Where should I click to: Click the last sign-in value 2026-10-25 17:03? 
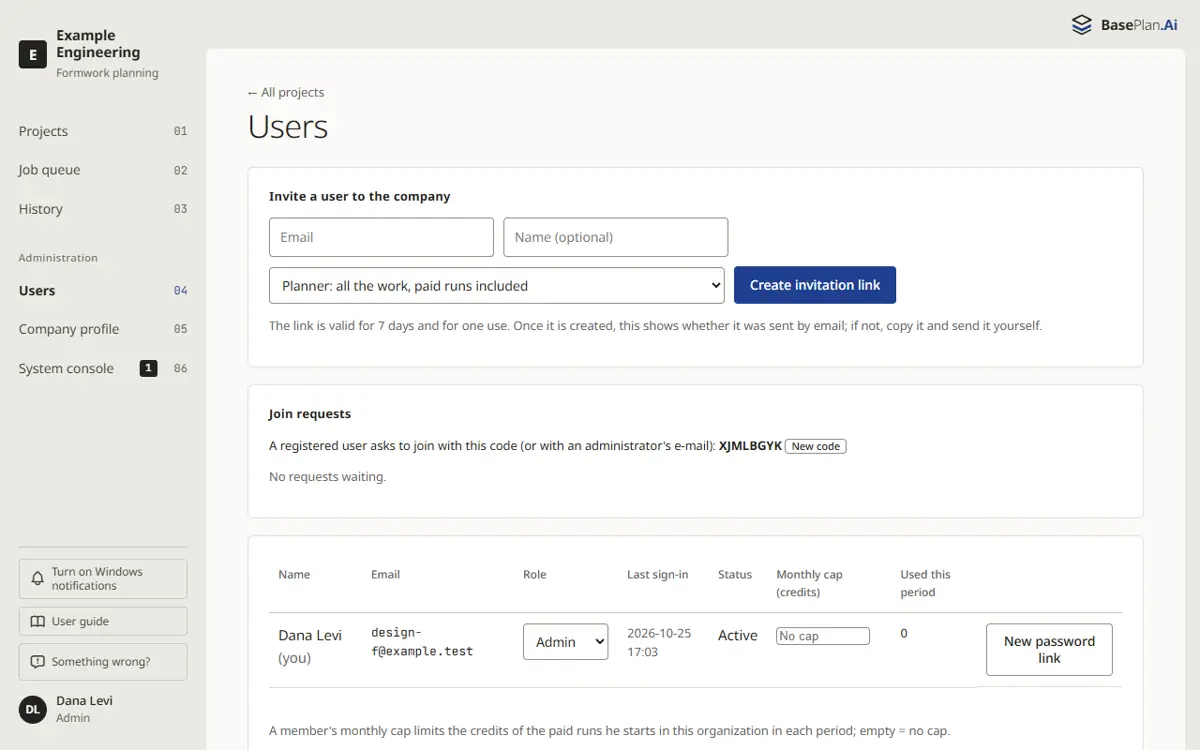click(659, 642)
